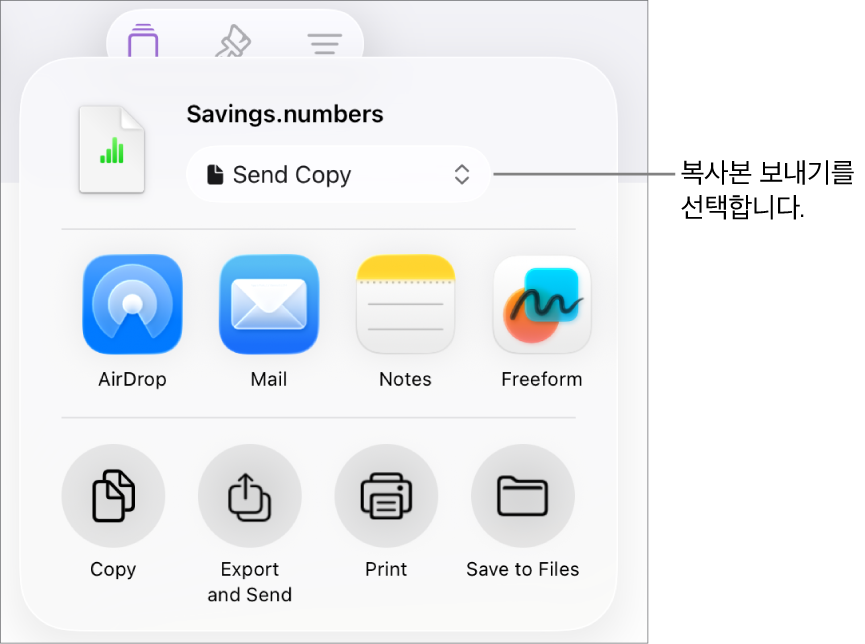Click the document glyph in Send Copy

pos(215,174)
